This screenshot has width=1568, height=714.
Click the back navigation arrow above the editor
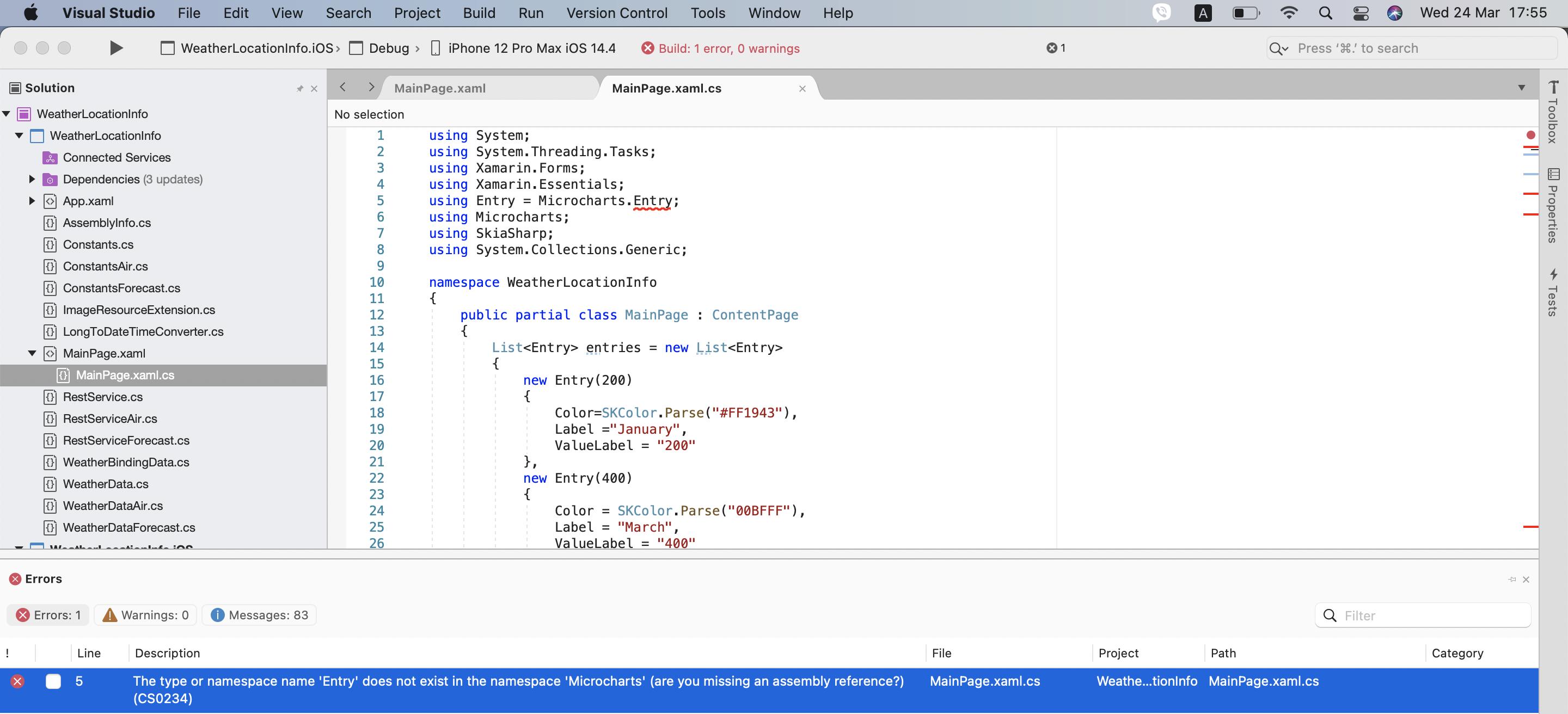342,87
